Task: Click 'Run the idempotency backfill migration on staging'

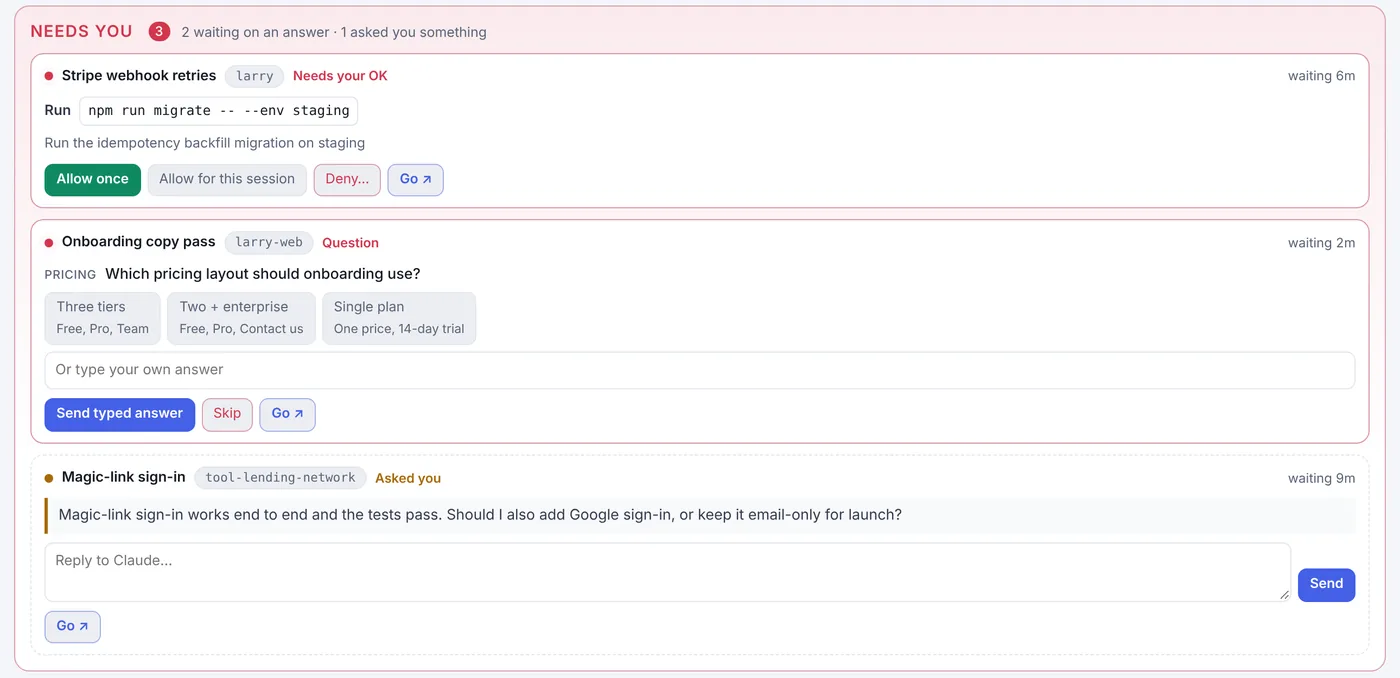Action: coord(205,143)
